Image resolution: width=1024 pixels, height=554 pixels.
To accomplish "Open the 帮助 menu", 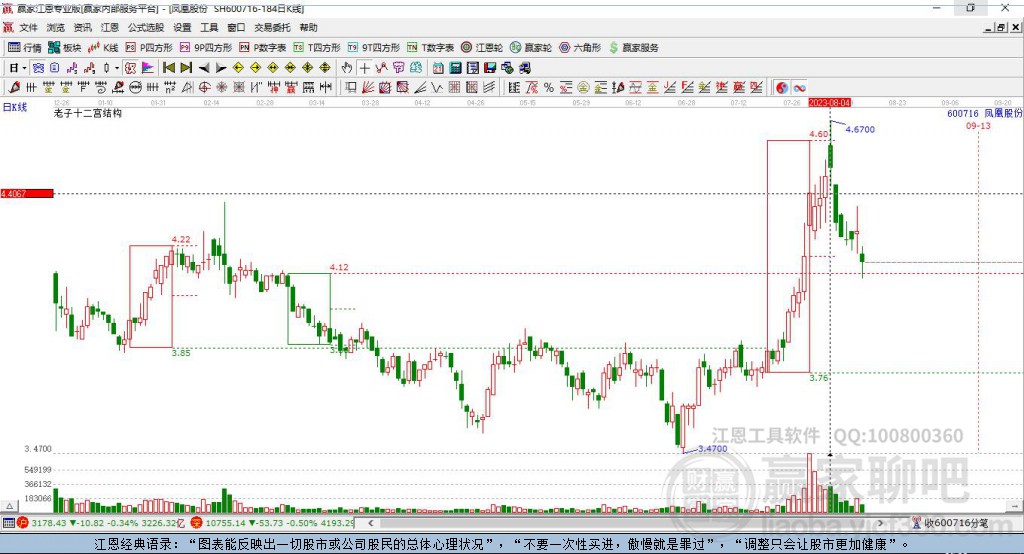I will (x=308, y=27).
